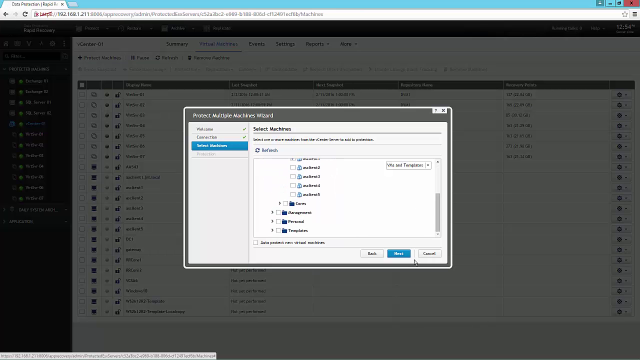Screen dimensions: 640x360
Task: Click the browser address bar
Action: [x=327, y=14]
